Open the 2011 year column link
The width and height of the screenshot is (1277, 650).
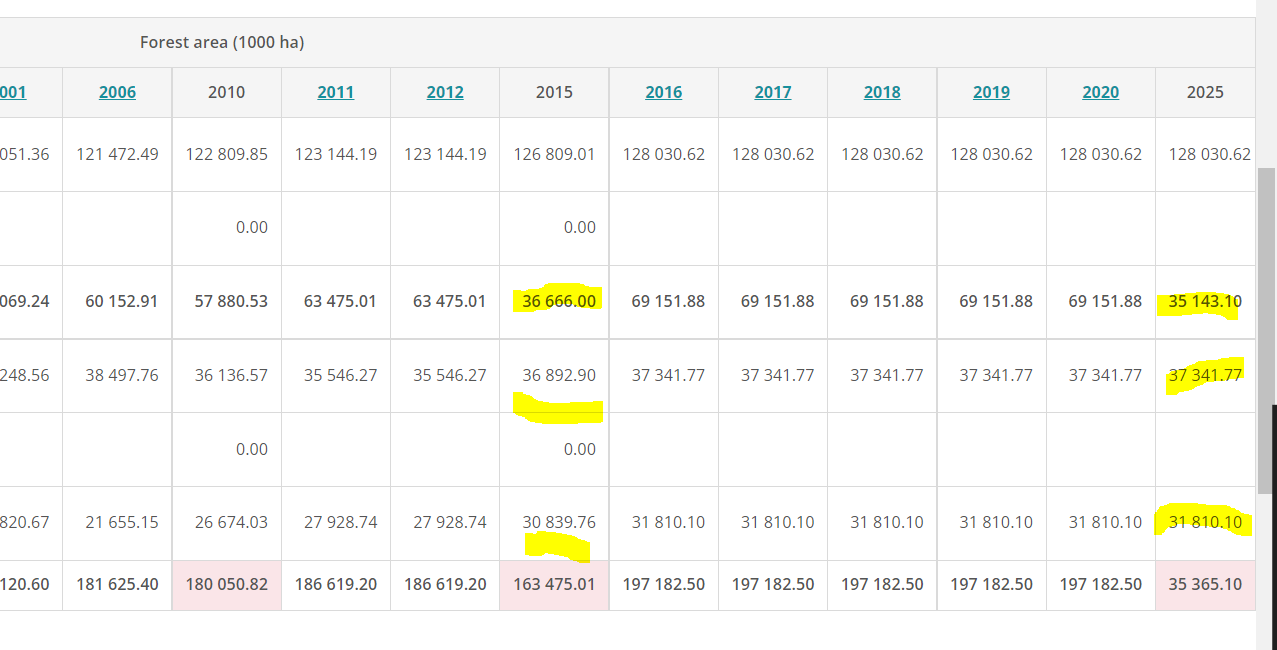coord(336,92)
